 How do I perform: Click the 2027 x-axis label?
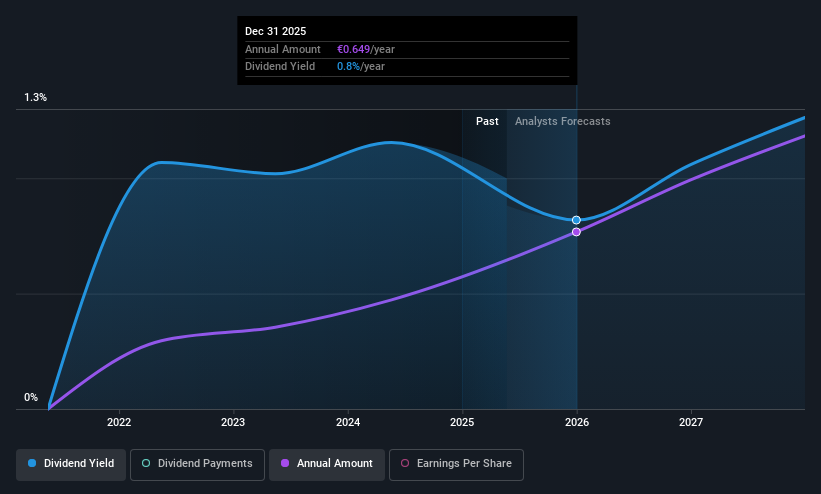coord(691,422)
